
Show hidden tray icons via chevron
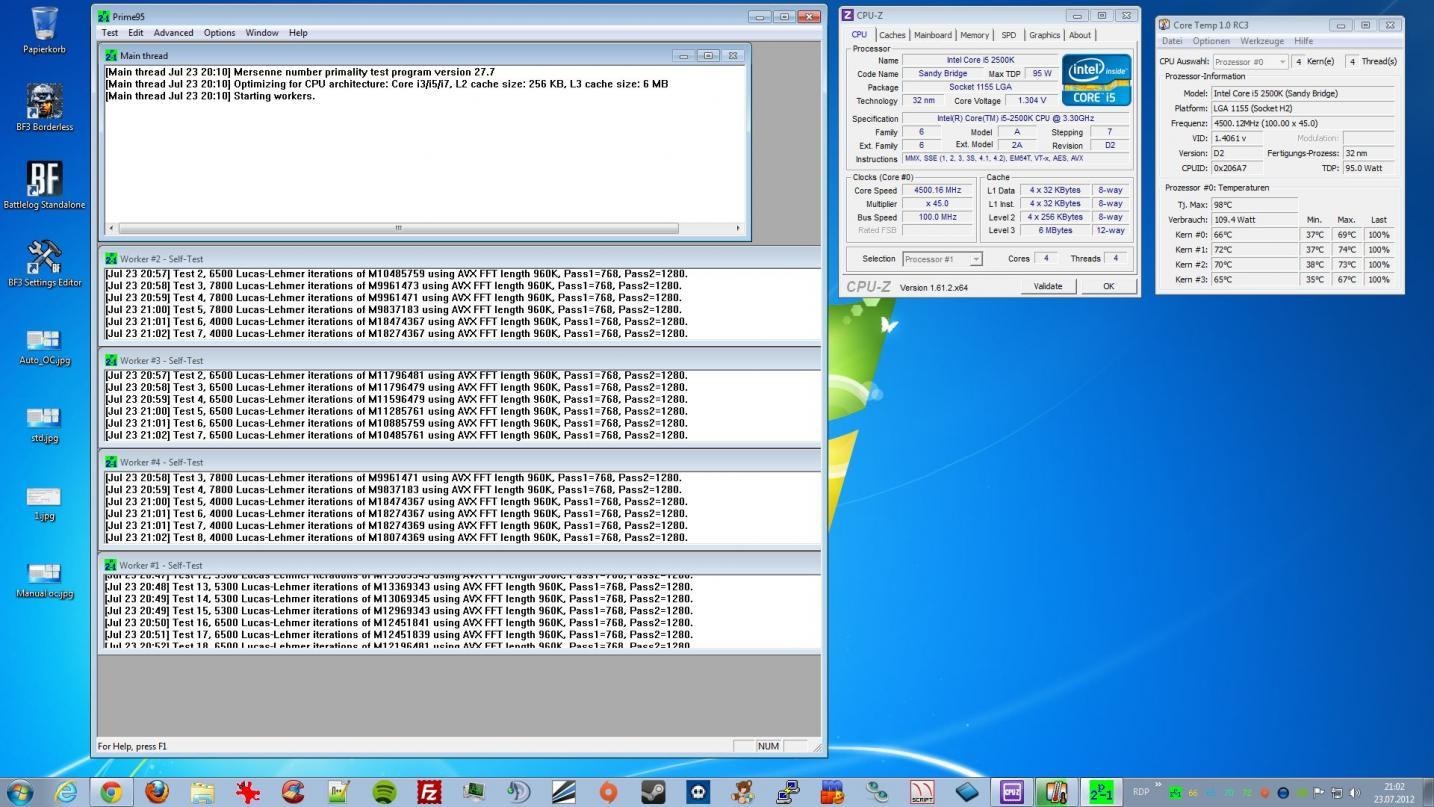(x=1159, y=786)
